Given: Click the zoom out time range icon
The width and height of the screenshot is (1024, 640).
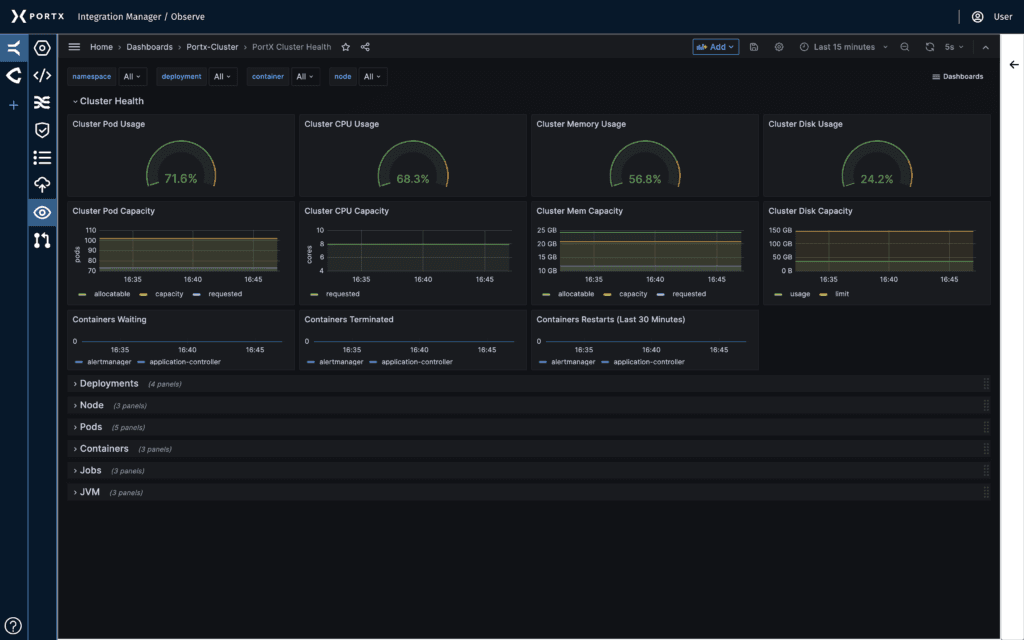Looking at the screenshot, I should pos(905,47).
